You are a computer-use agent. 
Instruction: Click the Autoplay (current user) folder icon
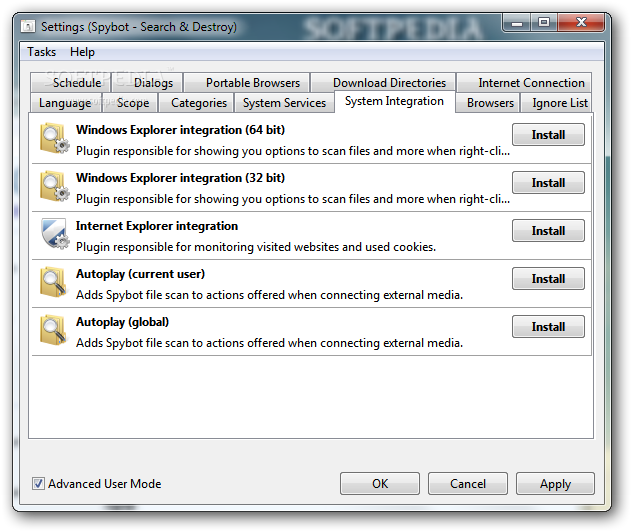tap(54, 282)
